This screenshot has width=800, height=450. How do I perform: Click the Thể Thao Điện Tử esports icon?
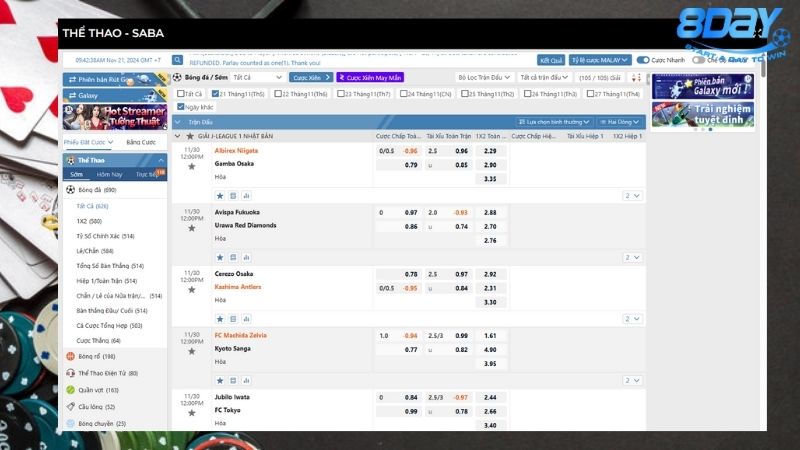coord(70,373)
